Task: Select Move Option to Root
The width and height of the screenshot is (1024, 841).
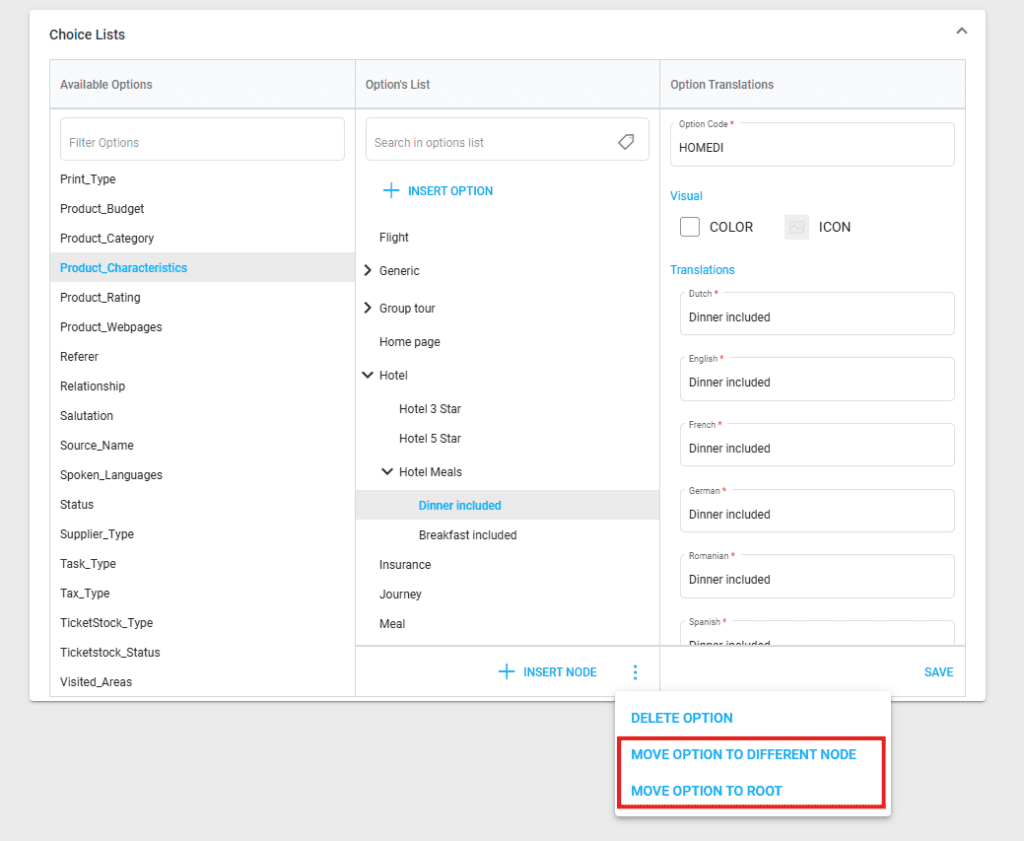Action: coord(706,791)
